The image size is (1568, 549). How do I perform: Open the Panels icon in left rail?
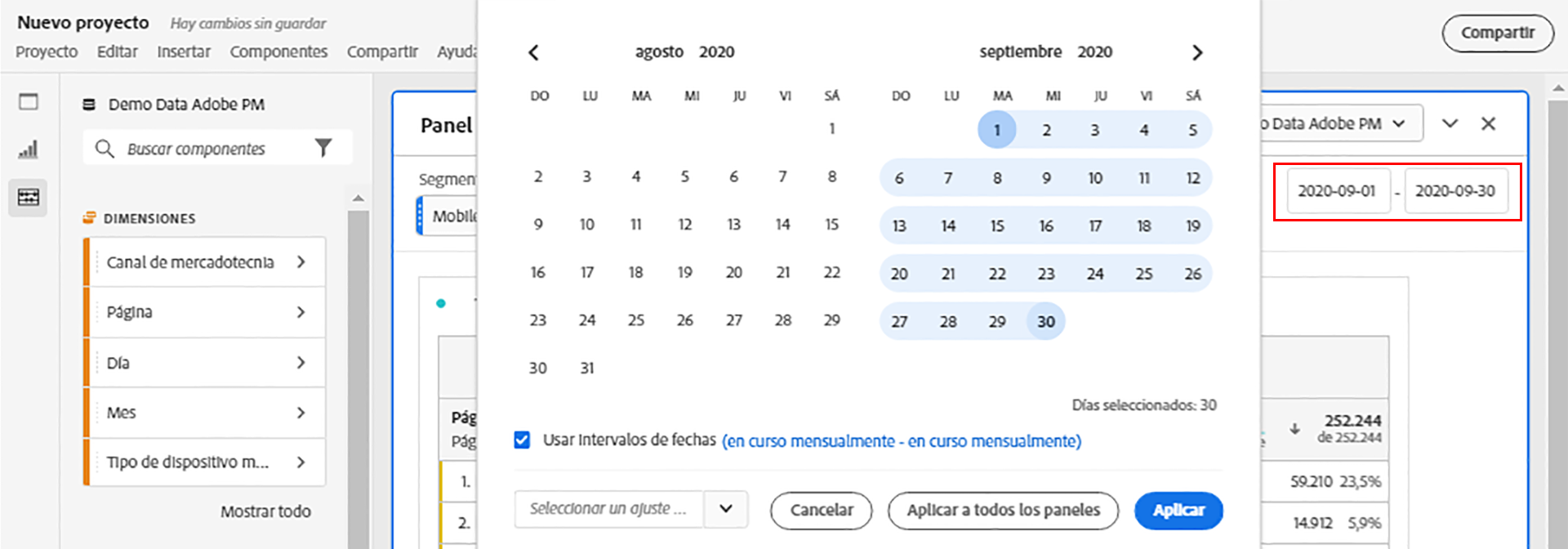(x=29, y=102)
